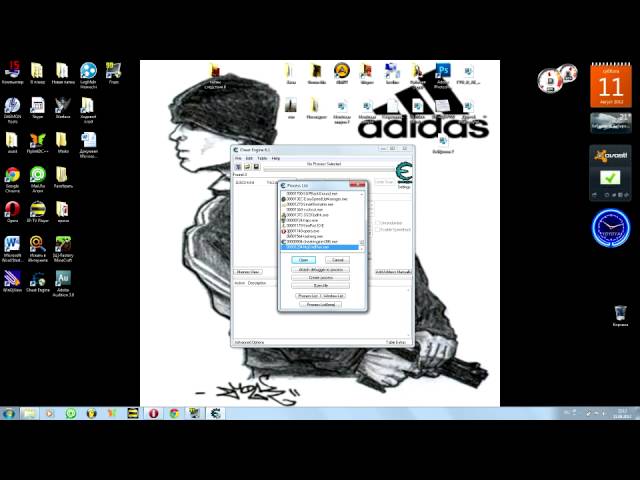The image size is (640, 480).
Task: Click Table Extras in Cheat Engine status bar
Action: 396,342
